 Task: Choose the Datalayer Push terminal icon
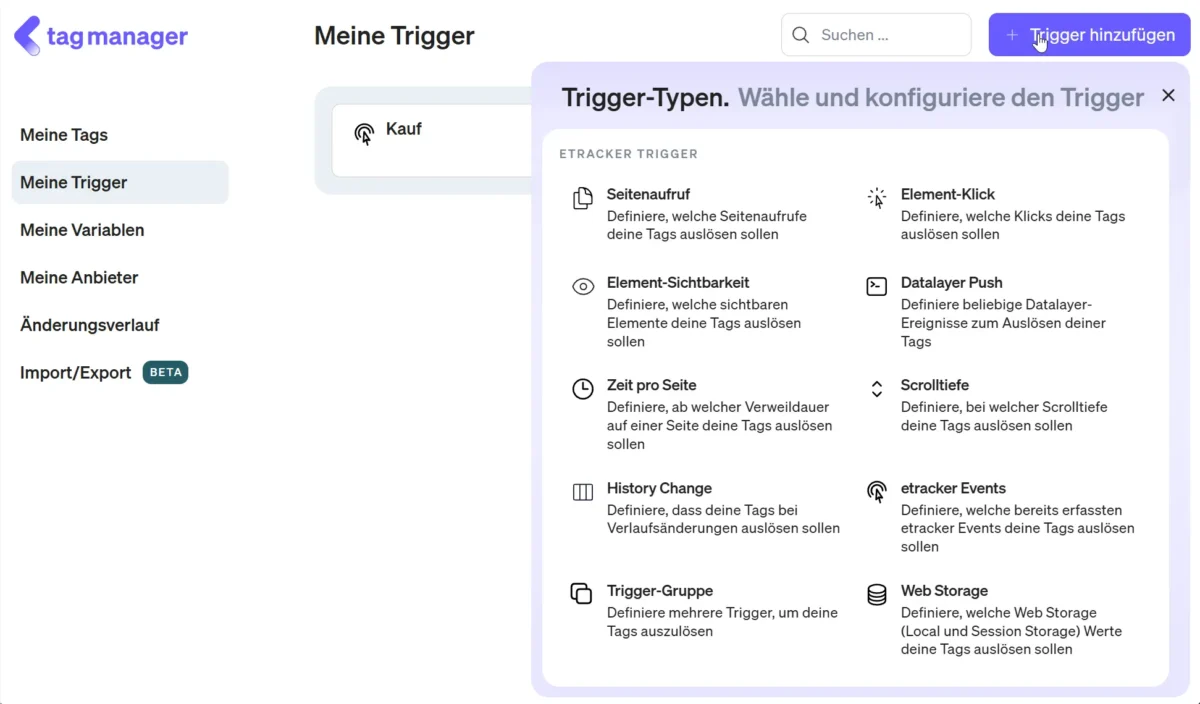tap(876, 287)
